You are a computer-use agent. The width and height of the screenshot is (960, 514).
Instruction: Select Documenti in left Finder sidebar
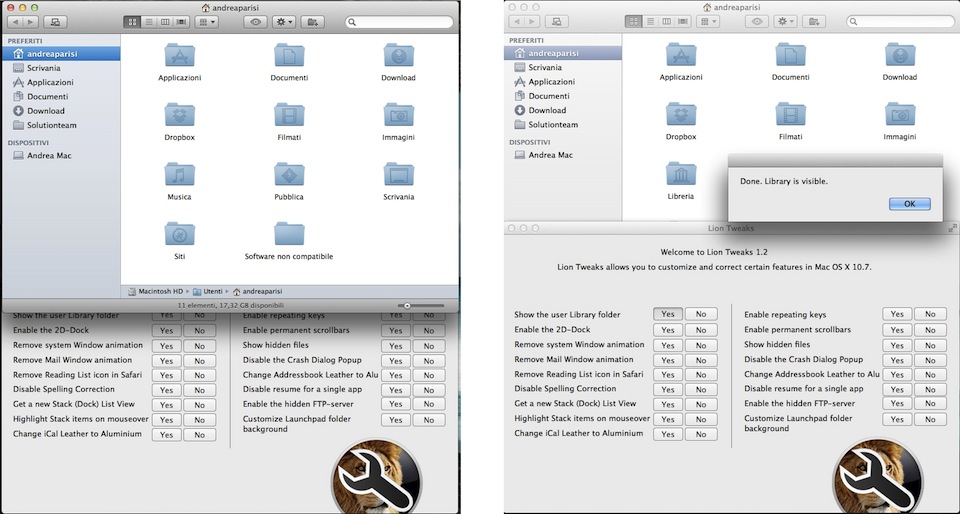[61, 96]
